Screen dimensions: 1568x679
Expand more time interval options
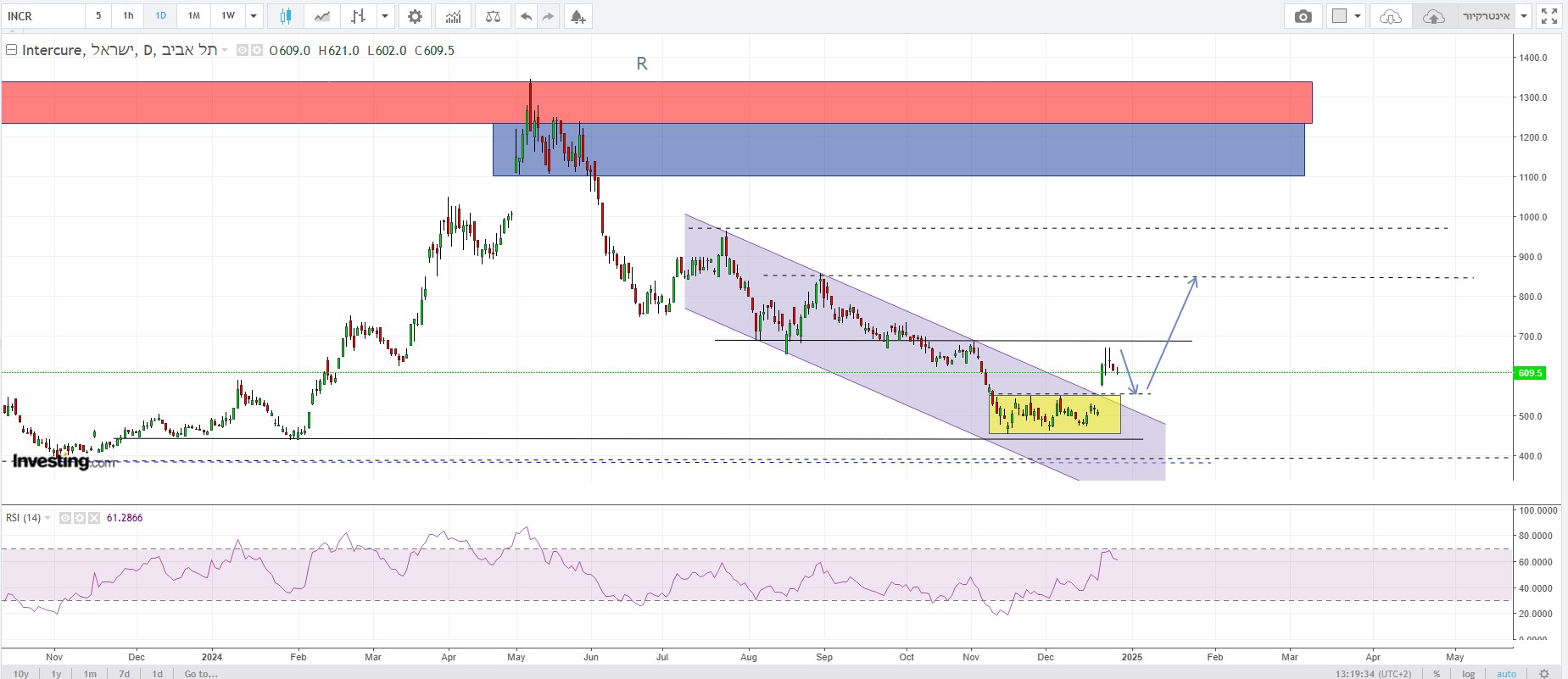coord(254,16)
